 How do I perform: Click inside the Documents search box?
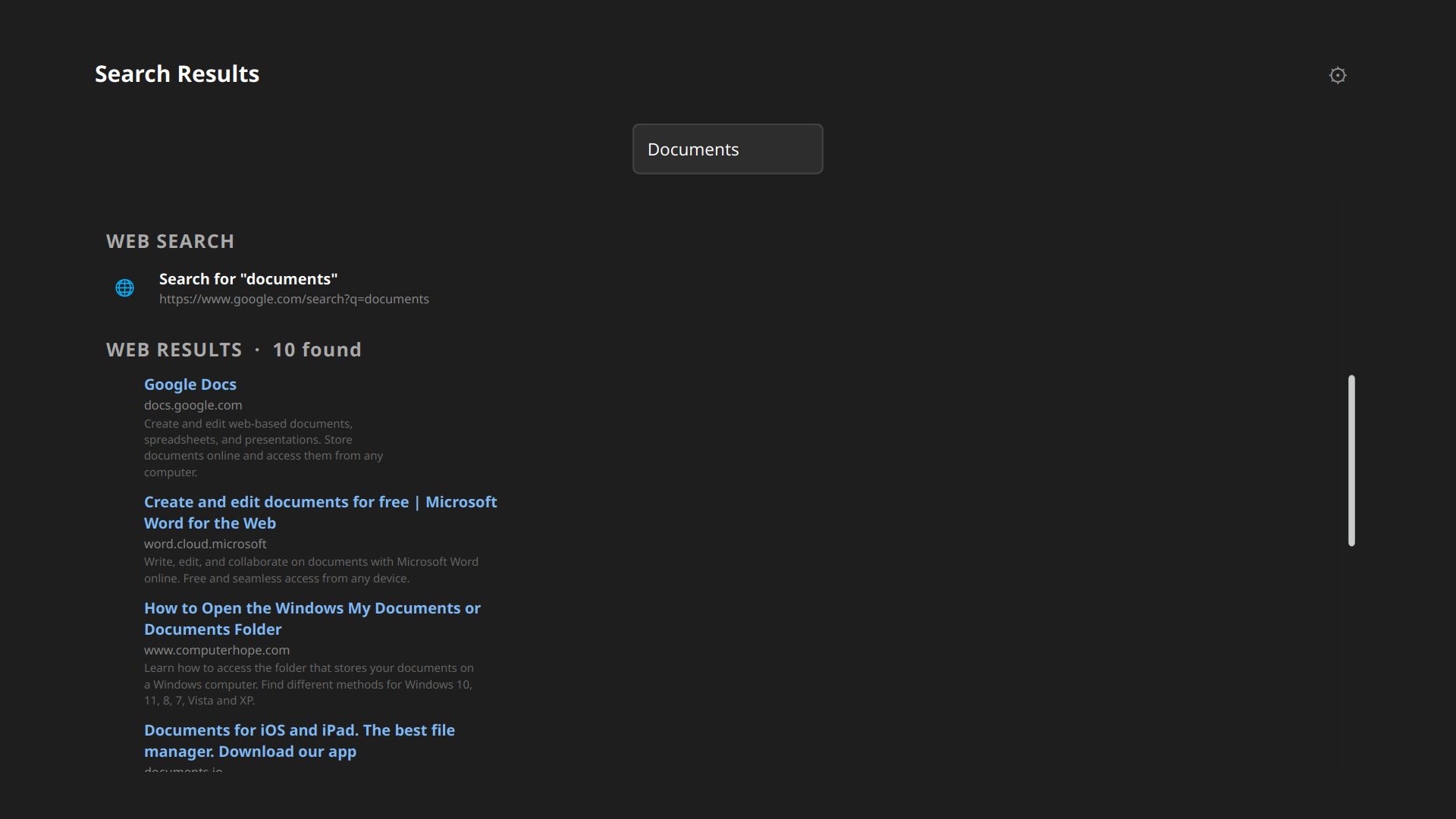coord(726,149)
